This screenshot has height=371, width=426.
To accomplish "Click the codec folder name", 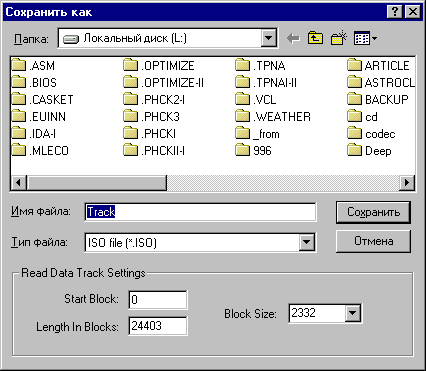I will (380, 134).
